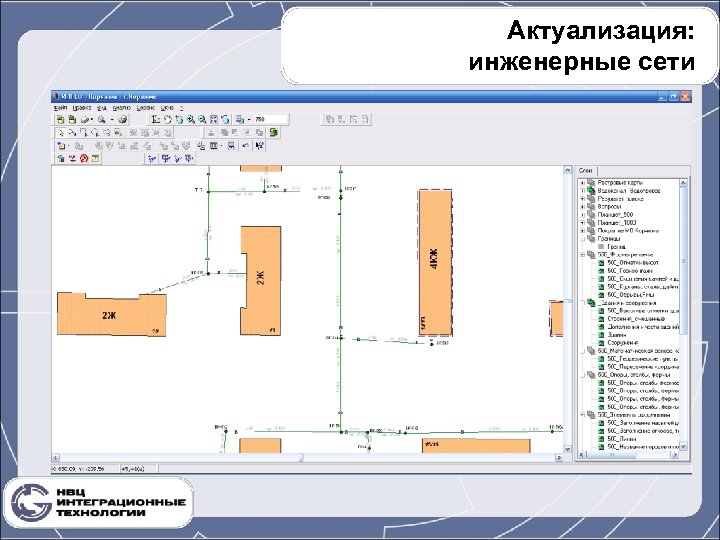The width and height of the screenshot is (720, 540).
Task: Collapse the Границы tree node
Action: point(583,239)
